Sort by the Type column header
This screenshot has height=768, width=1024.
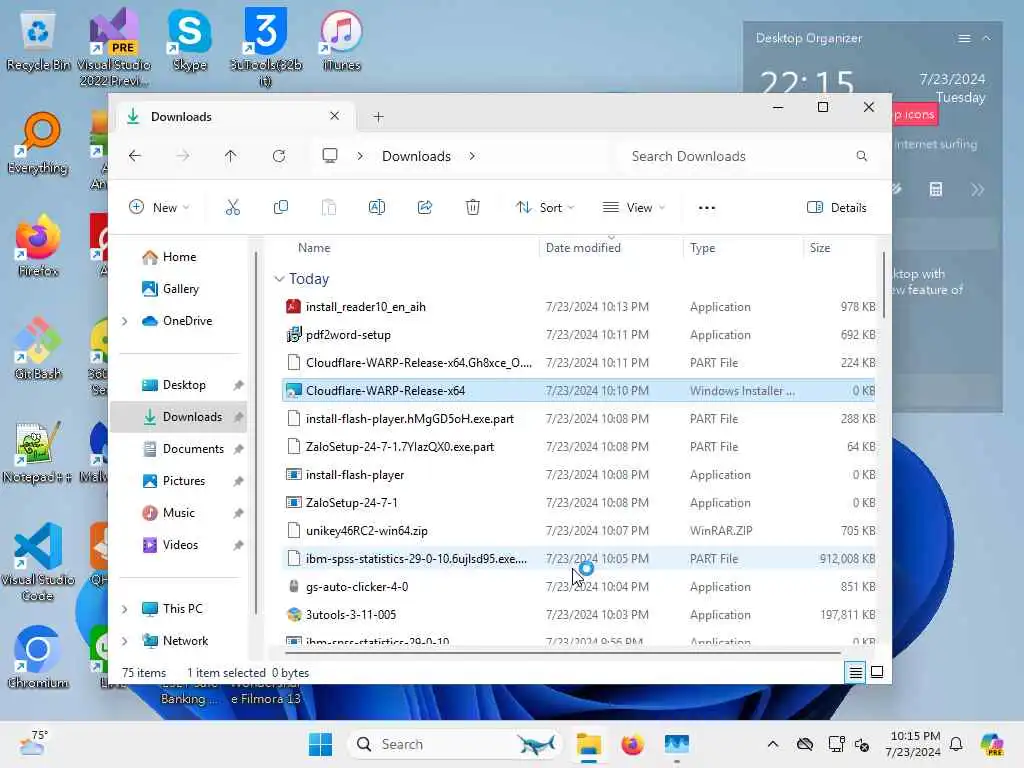point(743,248)
